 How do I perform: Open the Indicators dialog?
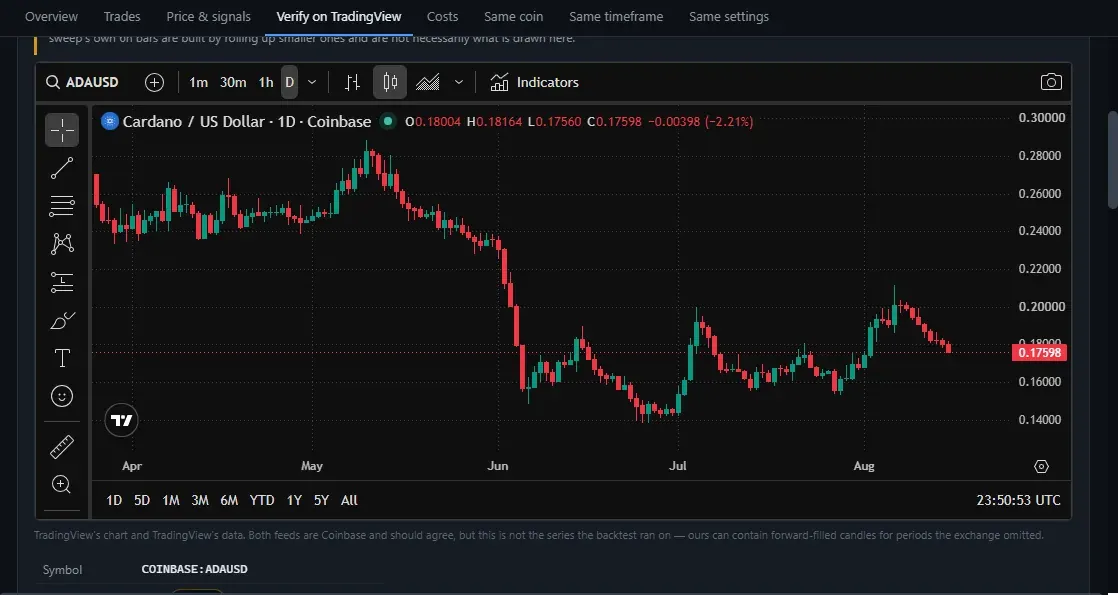coord(534,82)
